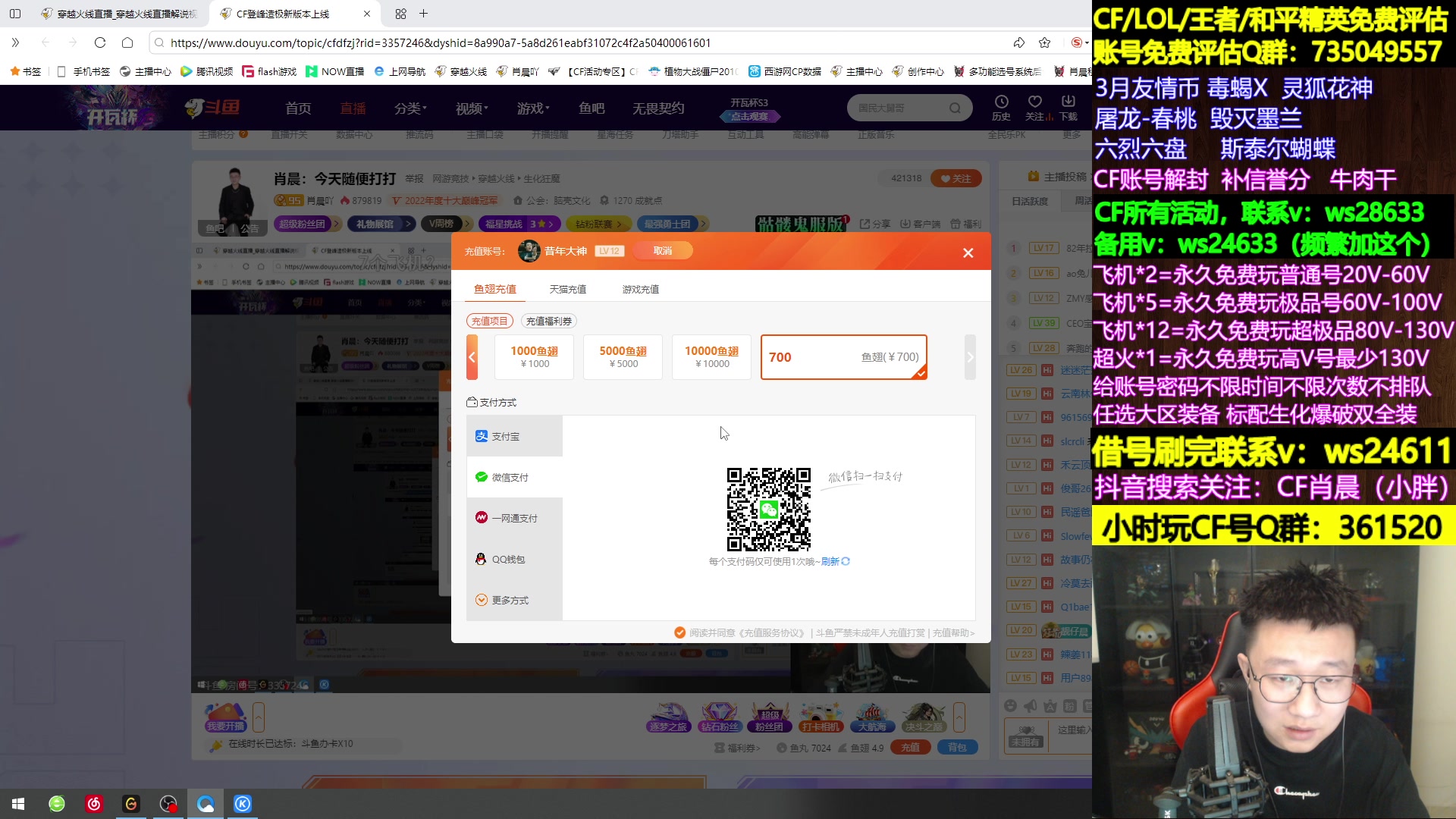Expand 更多方式 payment options
Screen dimensions: 1456x819
(x=514, y=600)
